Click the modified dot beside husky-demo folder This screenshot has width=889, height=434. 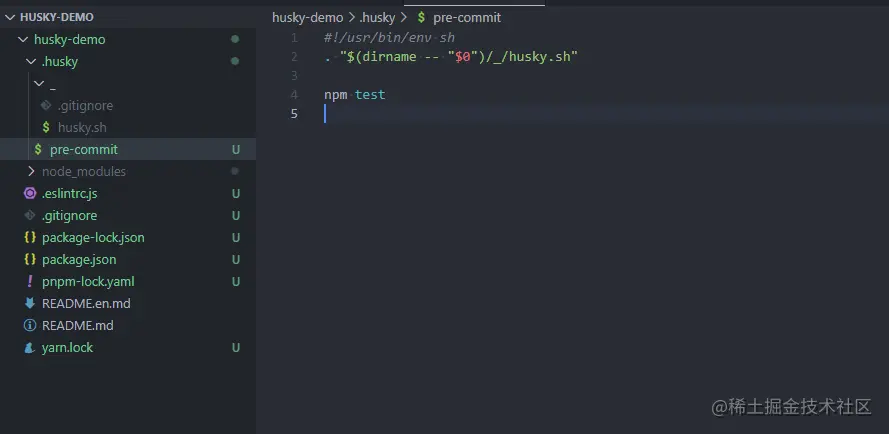click(x=235, y=39)
